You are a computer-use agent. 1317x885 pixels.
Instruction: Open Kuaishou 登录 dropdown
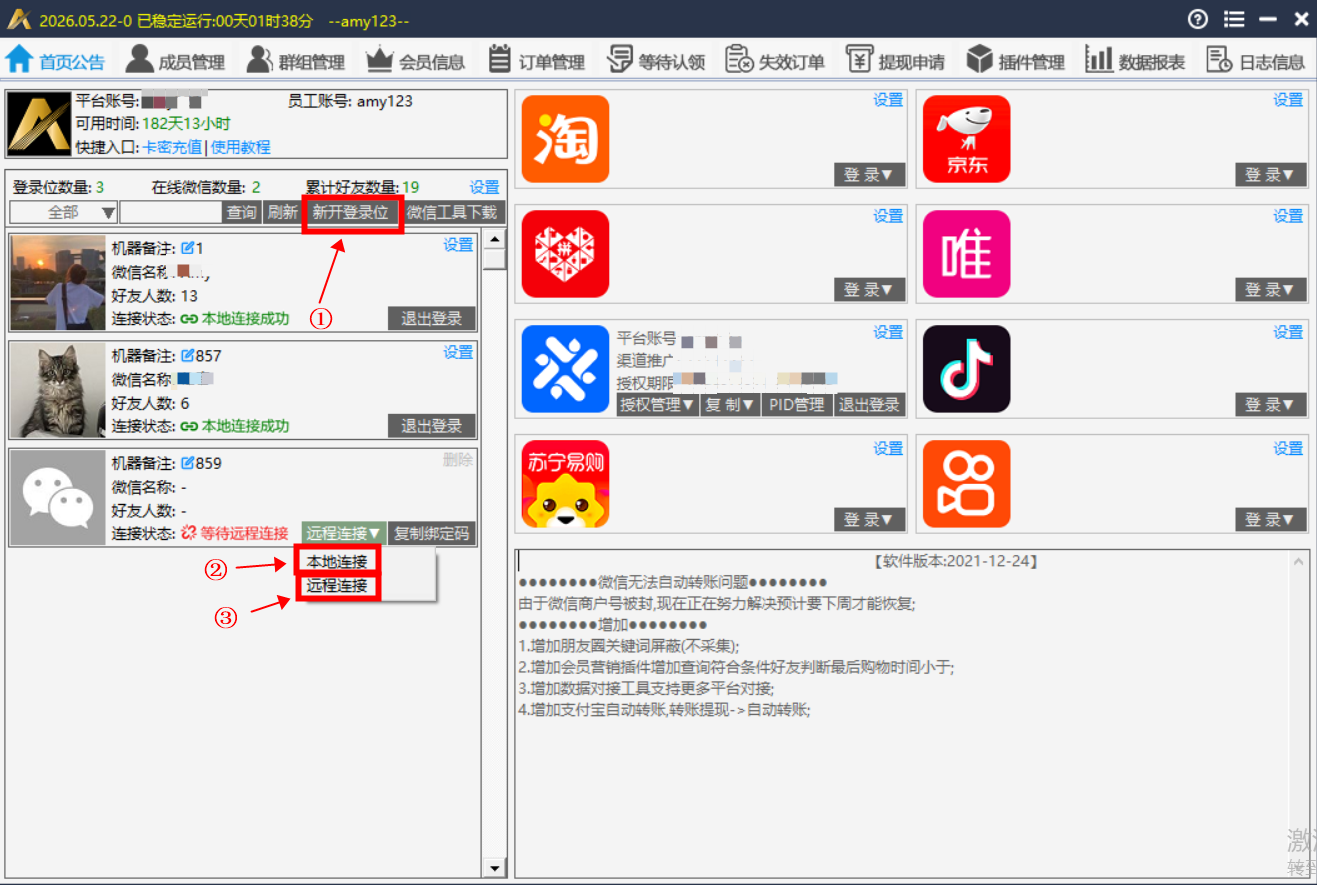pos(1270,520)
